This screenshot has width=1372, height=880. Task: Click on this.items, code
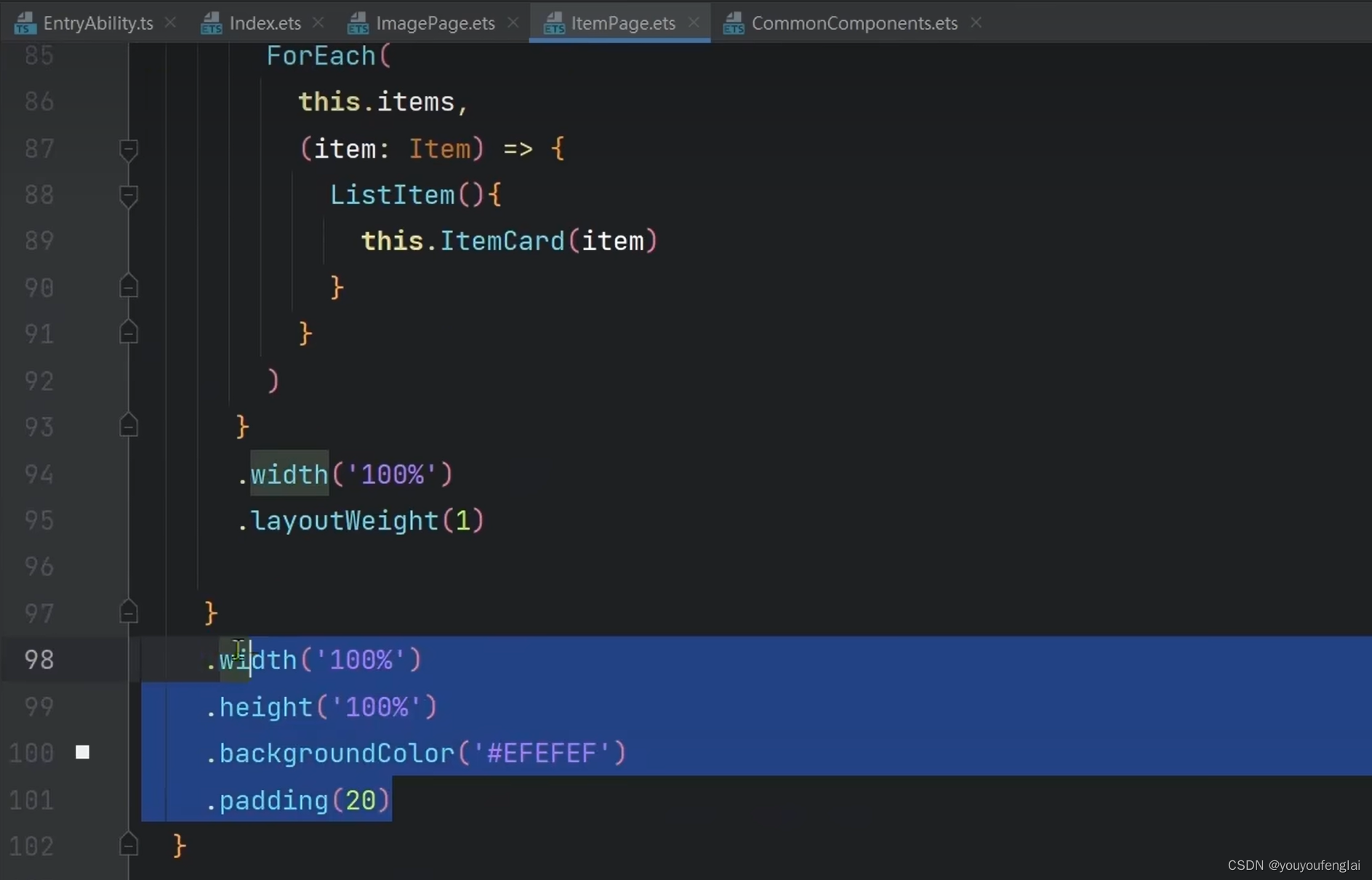(383, 102)
